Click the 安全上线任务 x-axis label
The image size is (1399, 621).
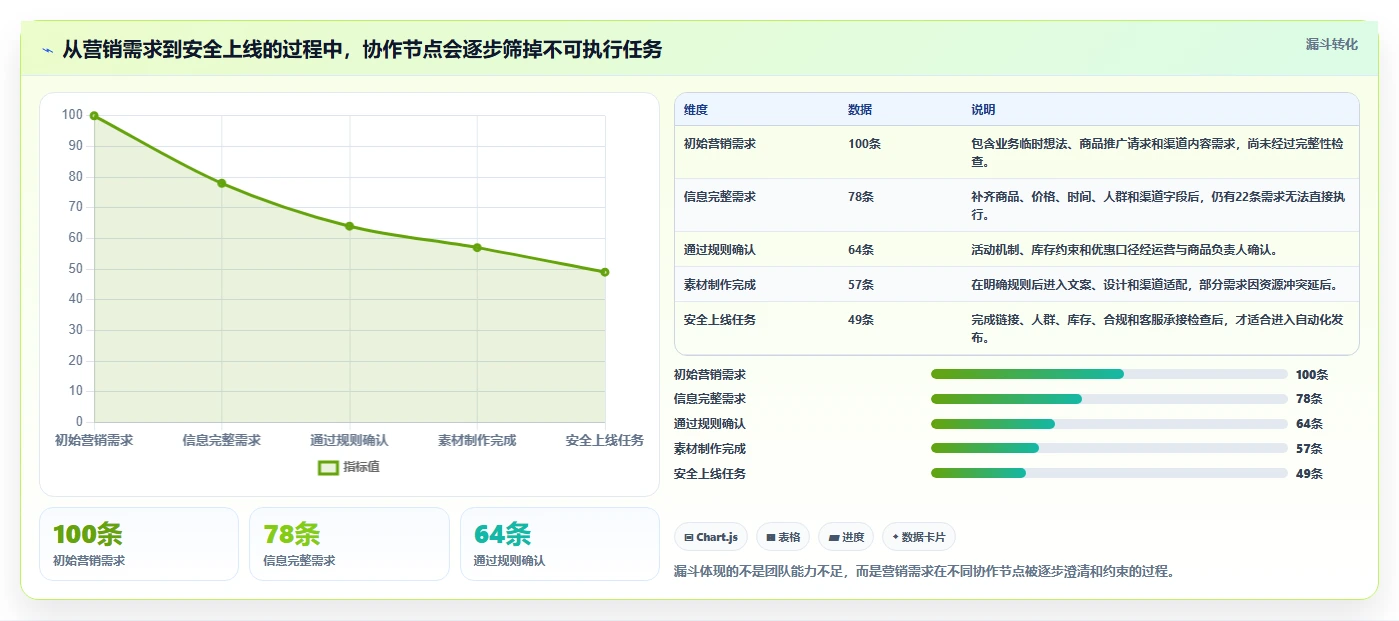click(x=605, y=440)
